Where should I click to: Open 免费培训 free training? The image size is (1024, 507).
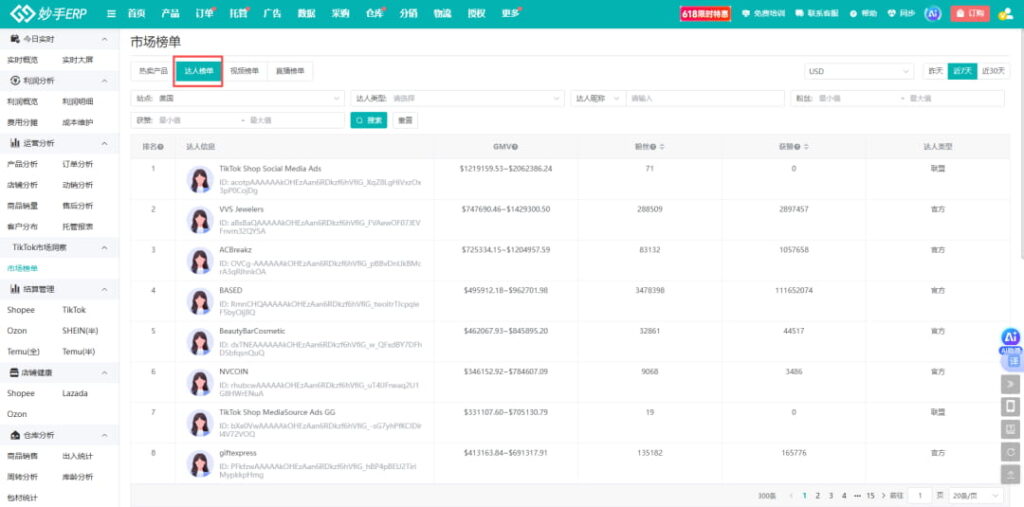point(764,13)
